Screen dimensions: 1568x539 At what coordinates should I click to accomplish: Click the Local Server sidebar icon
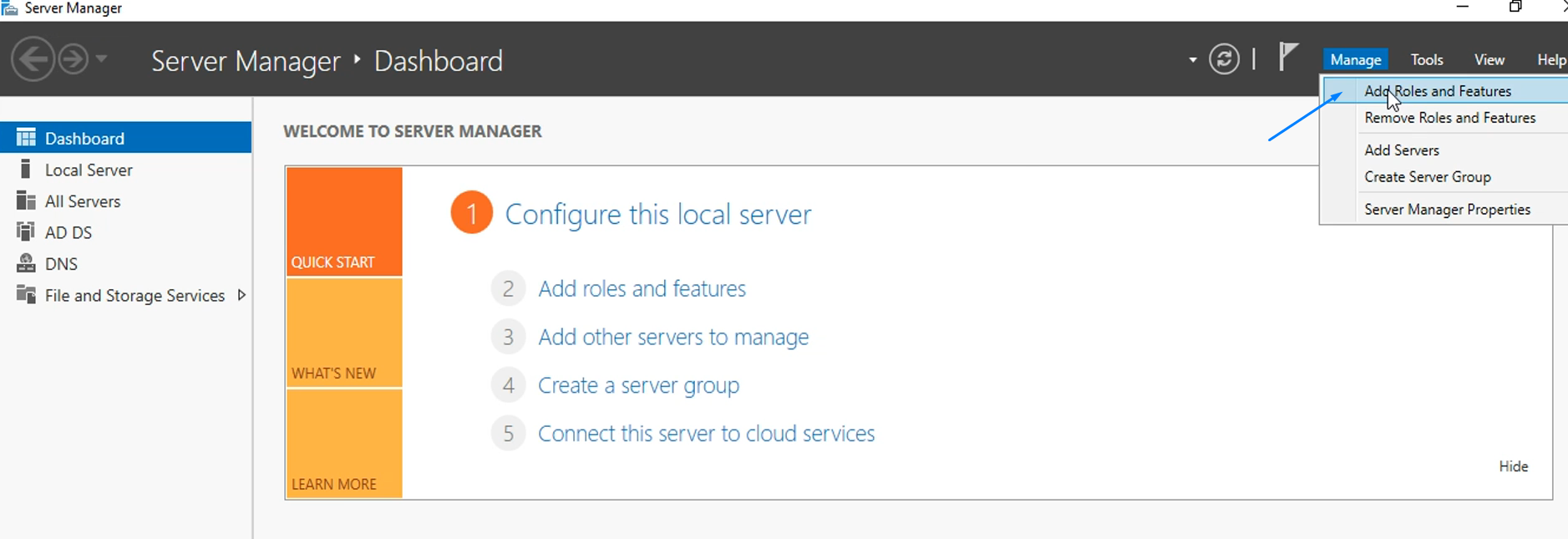pyautogui.click(x=26, y=169)
